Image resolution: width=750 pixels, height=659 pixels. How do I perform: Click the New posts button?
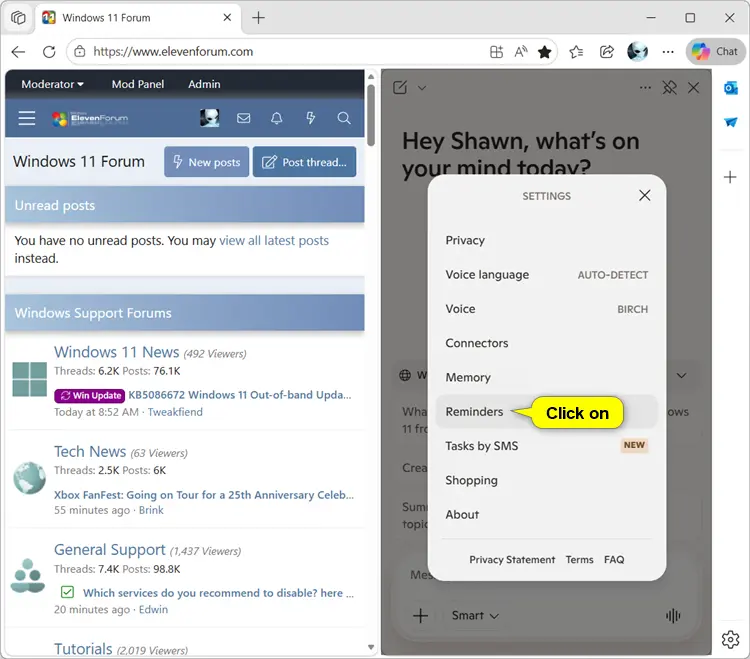pyautogui.click(x=206, y=162)
